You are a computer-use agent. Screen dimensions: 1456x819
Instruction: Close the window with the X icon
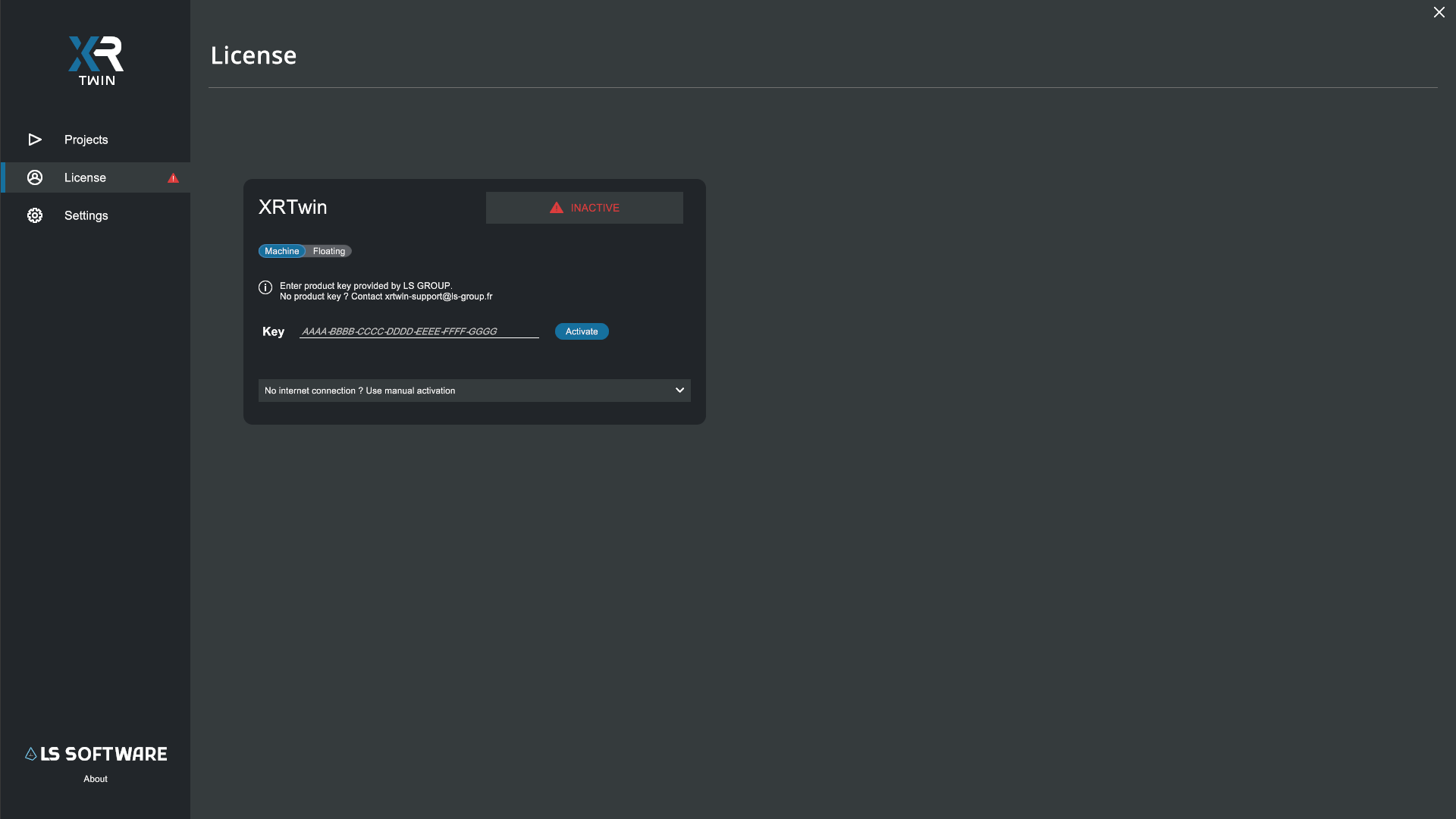[x=1439, y=12]
